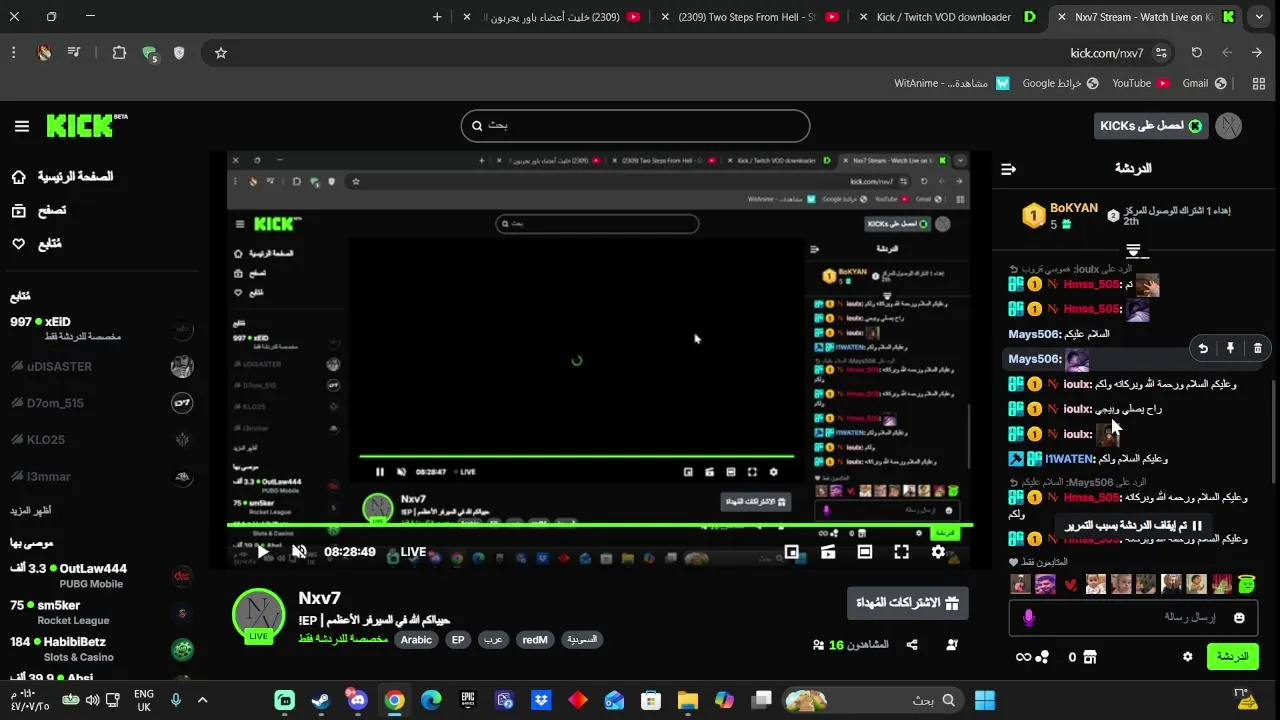1280x720 pixels.
Task: Click follow user icon beside share
Action: pos(951,645)
